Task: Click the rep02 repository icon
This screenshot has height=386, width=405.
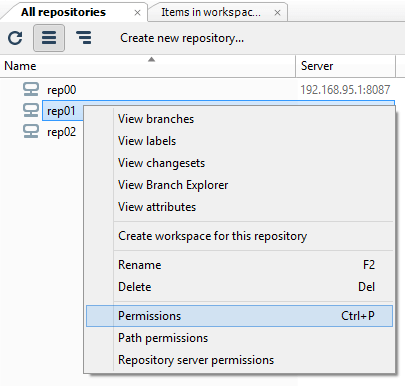Action: point(31,132)
